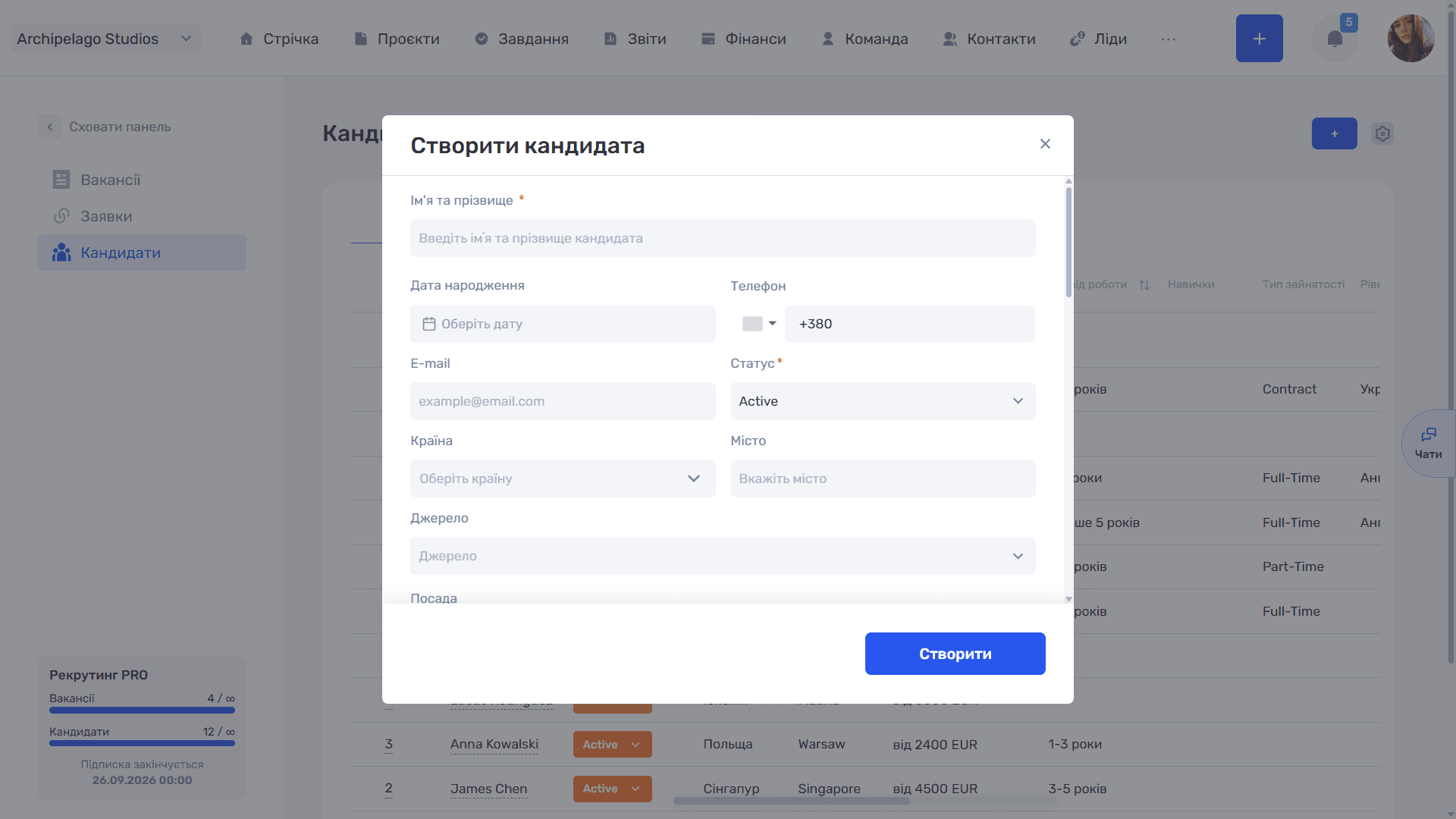Expand Archipelago Studios workspace switcher
The height and width of the screenshot is (819, 1456).
pos(106,39)
